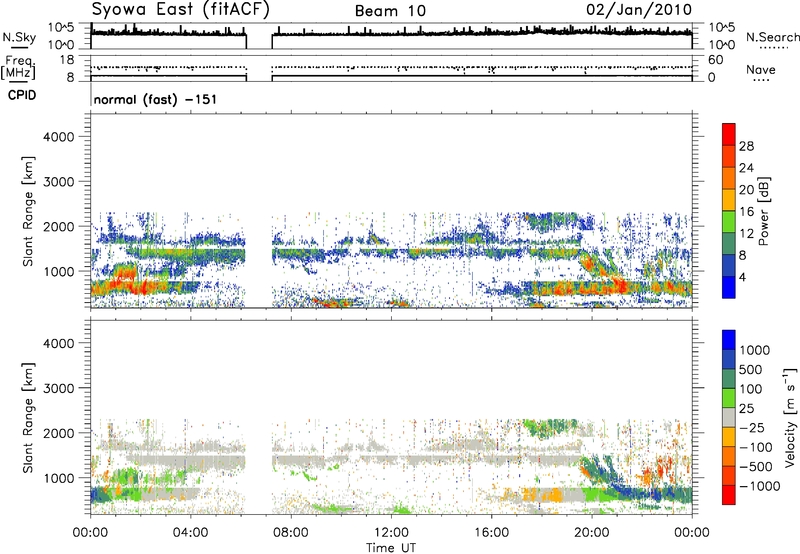
Task: Click the 'Syowa East (fitACF)' title
Action: 180,10
